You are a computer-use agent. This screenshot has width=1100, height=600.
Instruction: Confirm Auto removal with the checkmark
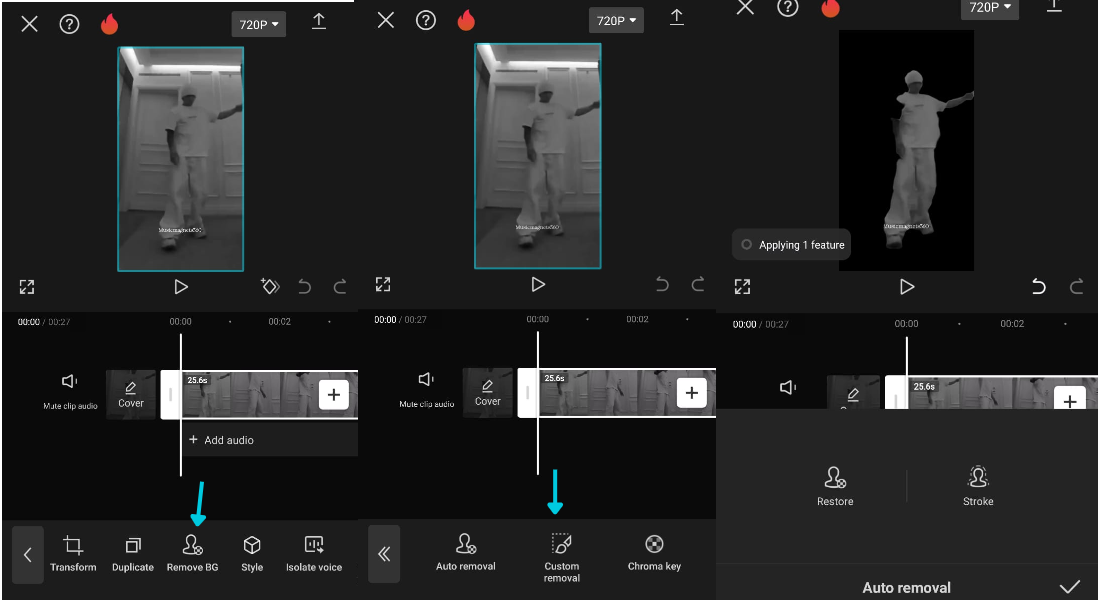pos(1071,587)
